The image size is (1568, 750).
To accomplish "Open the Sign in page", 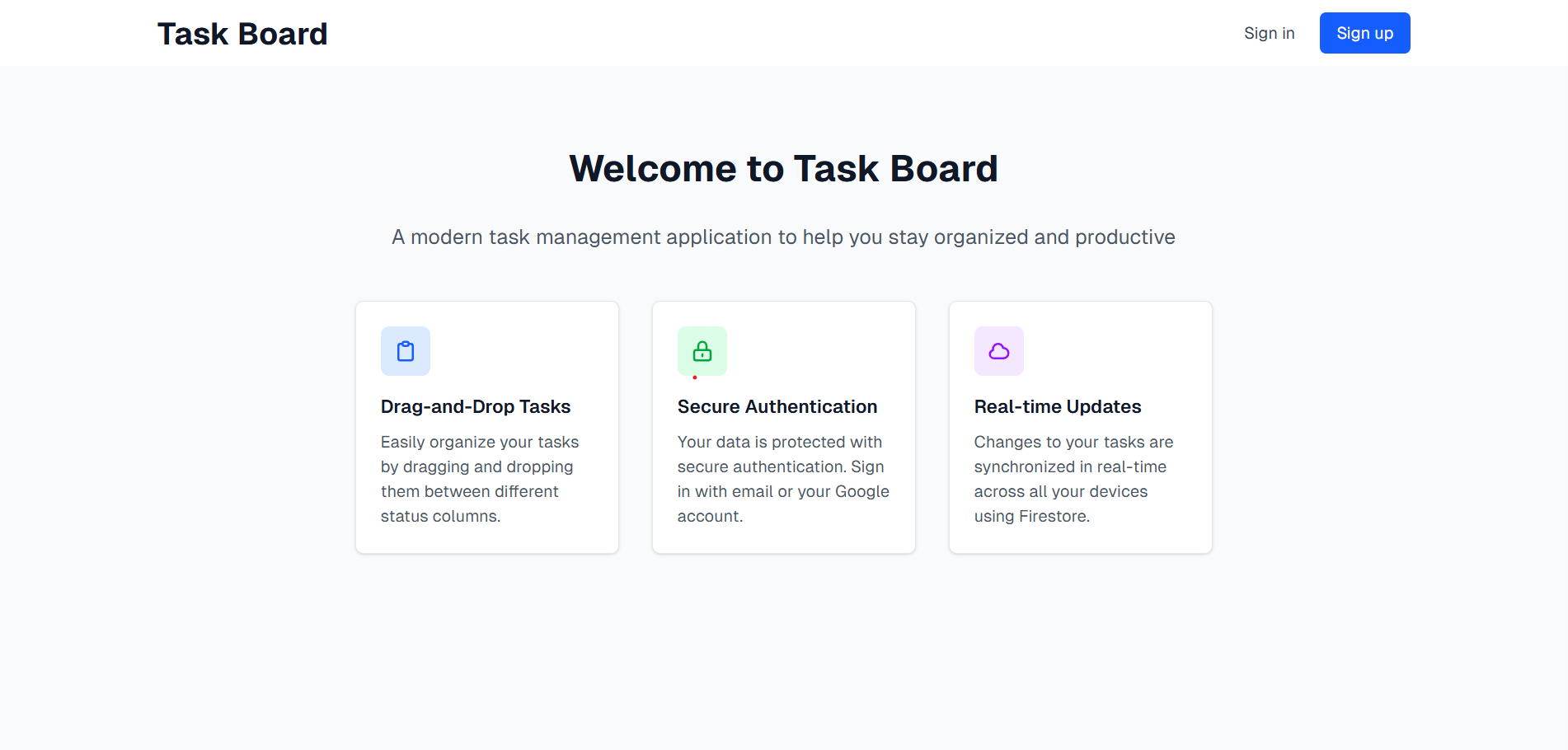I will [x=1269, y=33].
